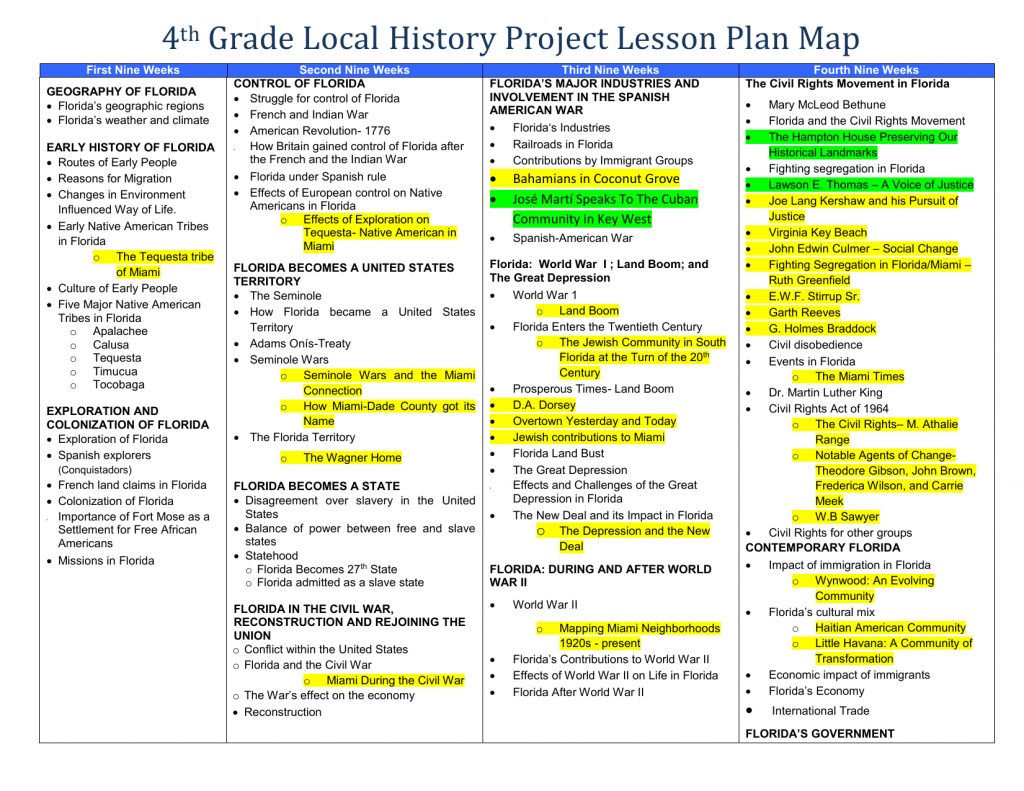Click Lawson E. Thomas – A Voice of Justice
The height and width of the screenshot is (791, 1024).
point(871,185)
